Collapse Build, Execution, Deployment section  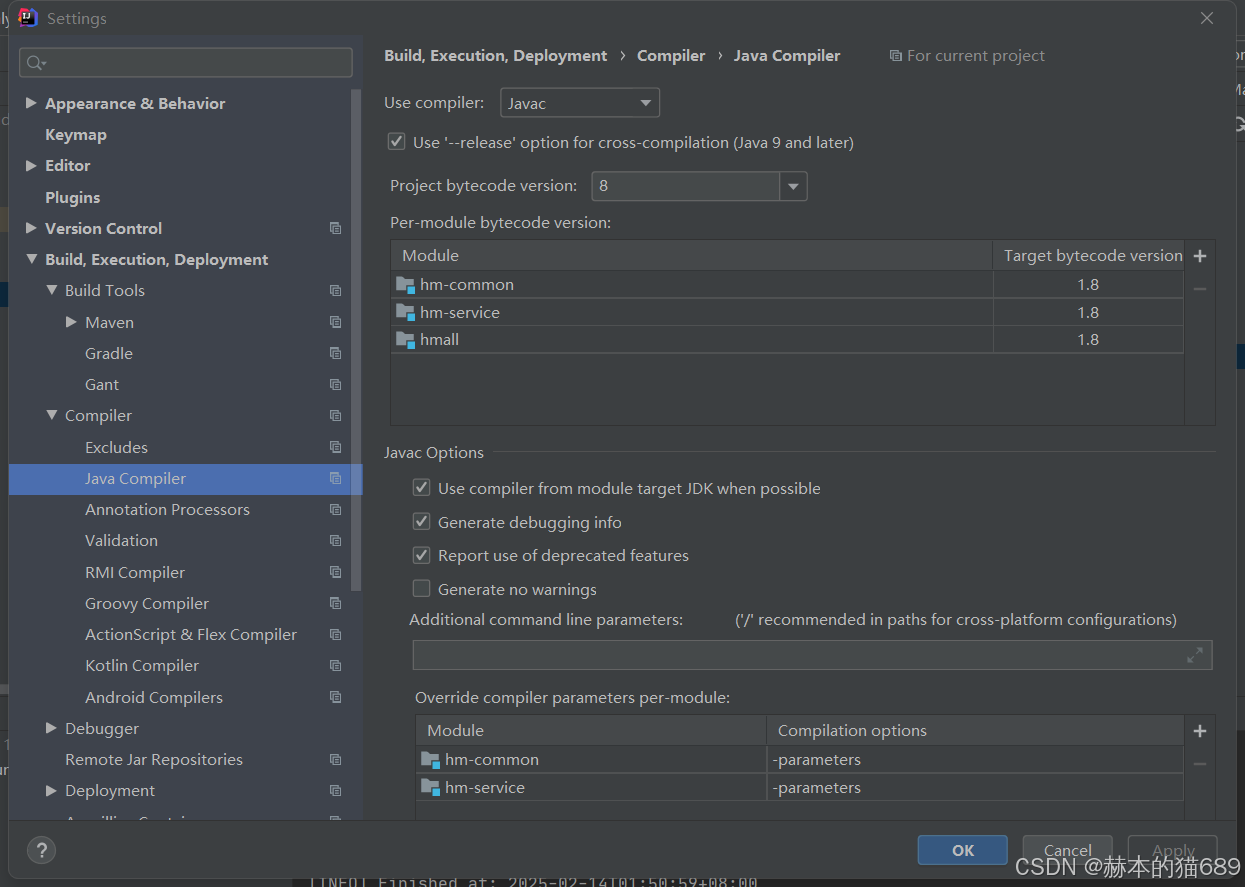click(x=31, y=260)
